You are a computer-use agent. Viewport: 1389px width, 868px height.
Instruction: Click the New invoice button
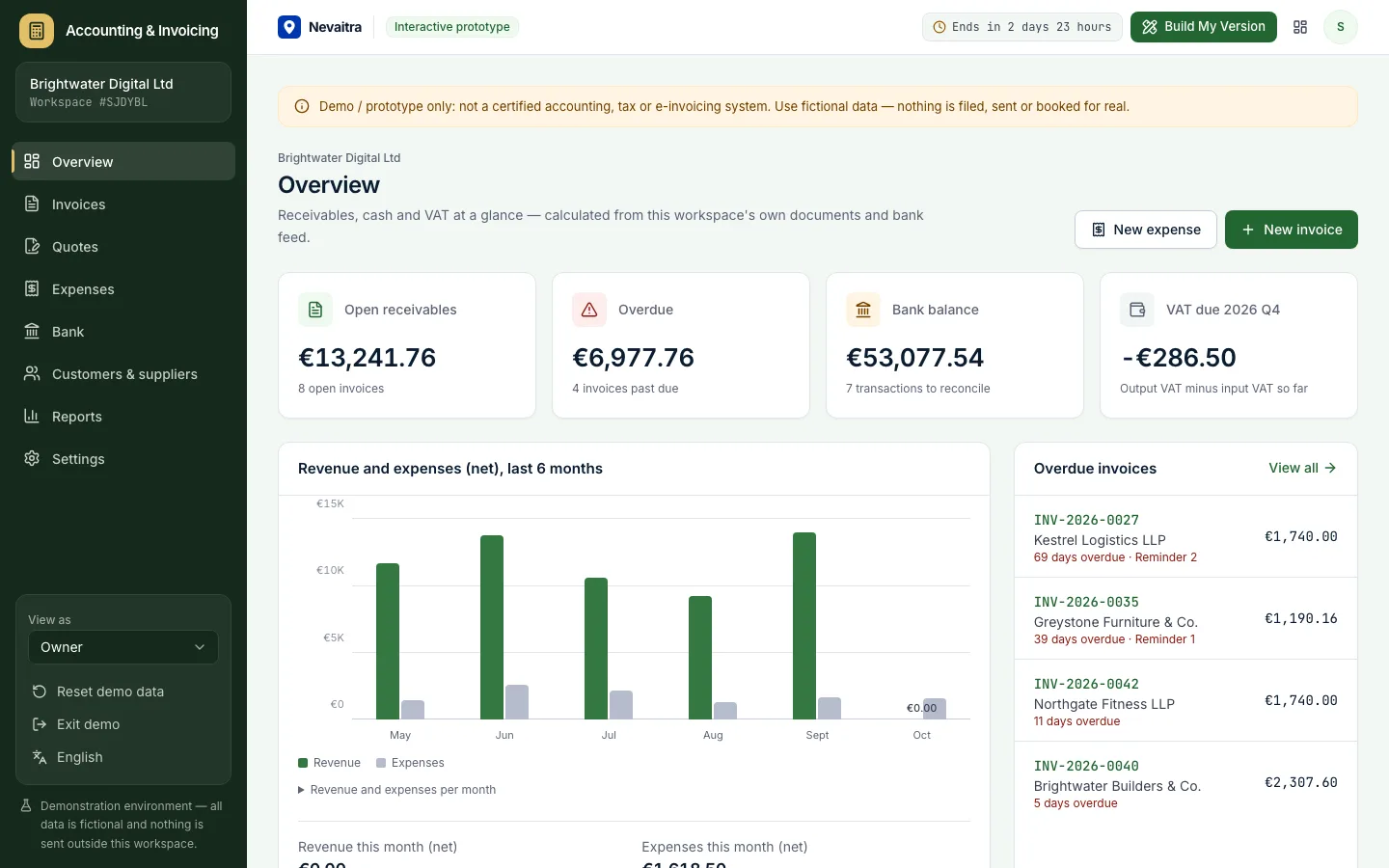point(1292,230)
